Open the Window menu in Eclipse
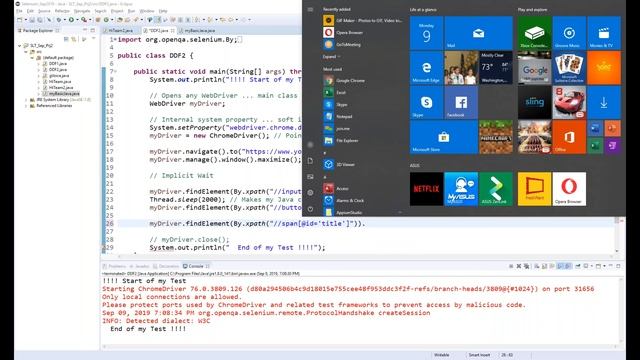This screenshot has height=360, width=640. coord(147,11)
